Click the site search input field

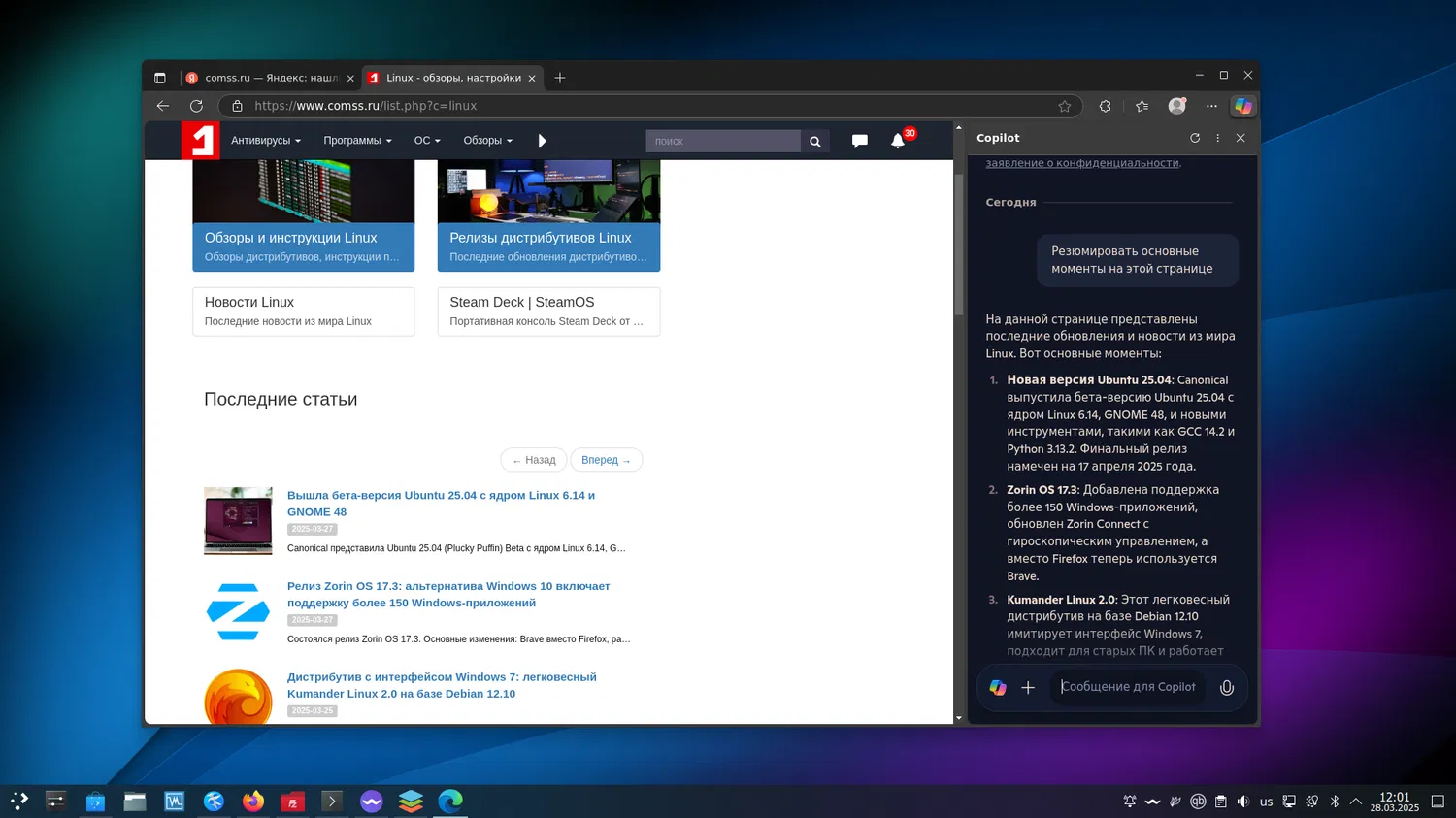723,141
